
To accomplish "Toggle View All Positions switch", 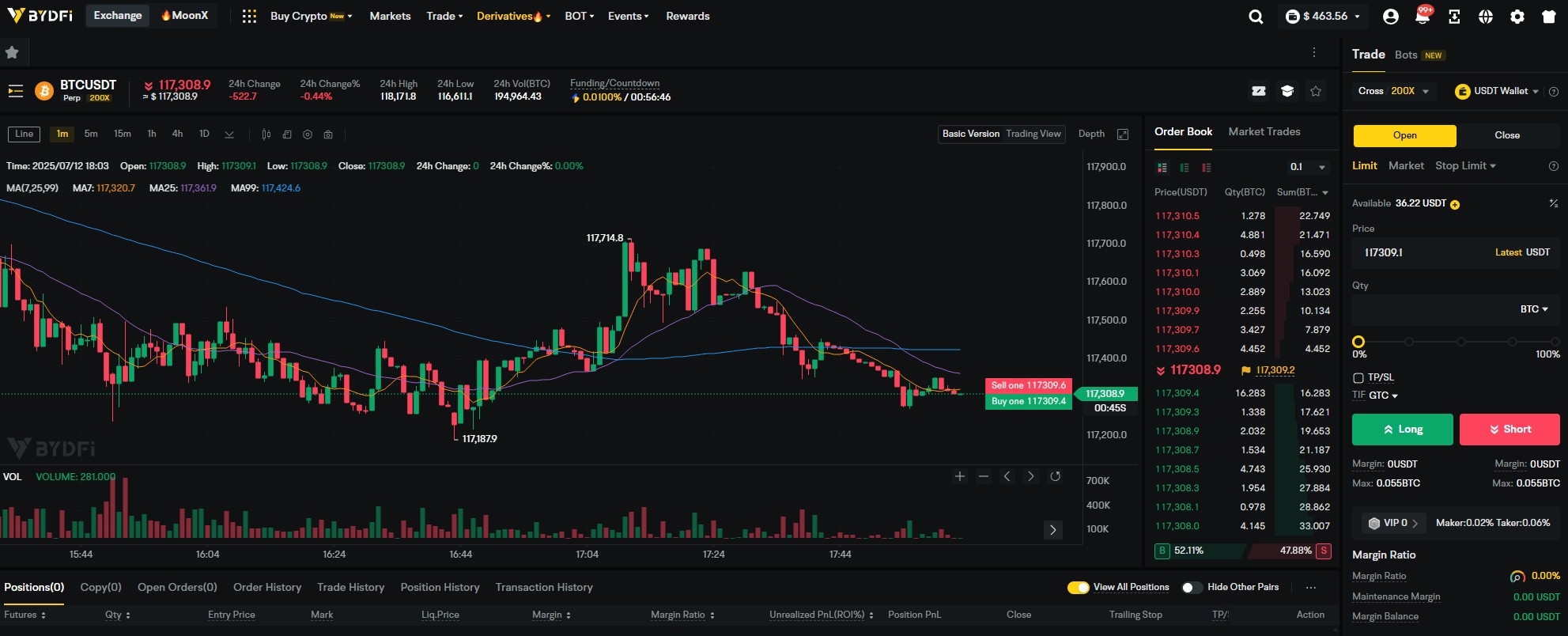I will point(1078,587).
